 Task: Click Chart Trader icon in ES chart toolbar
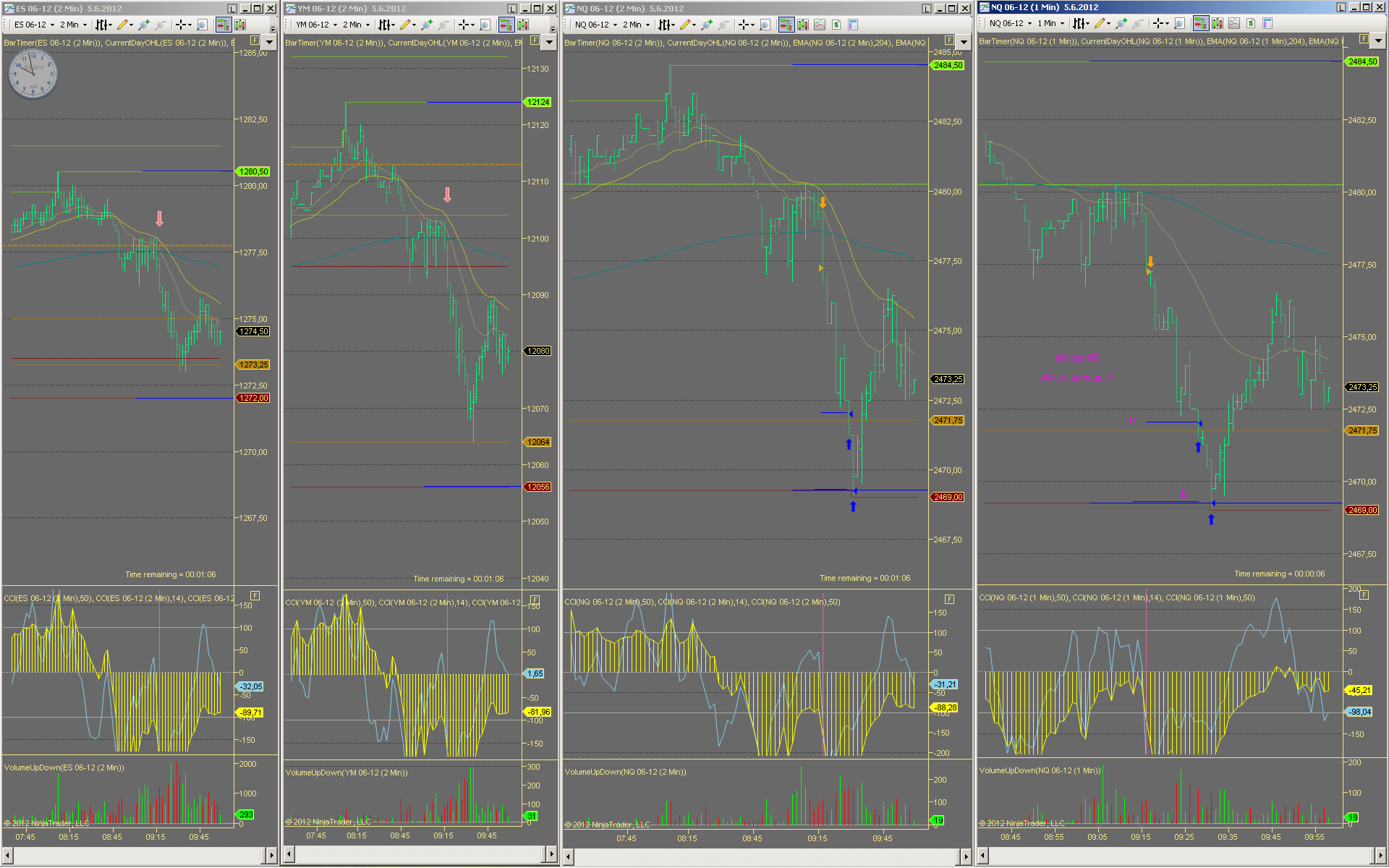223,25
